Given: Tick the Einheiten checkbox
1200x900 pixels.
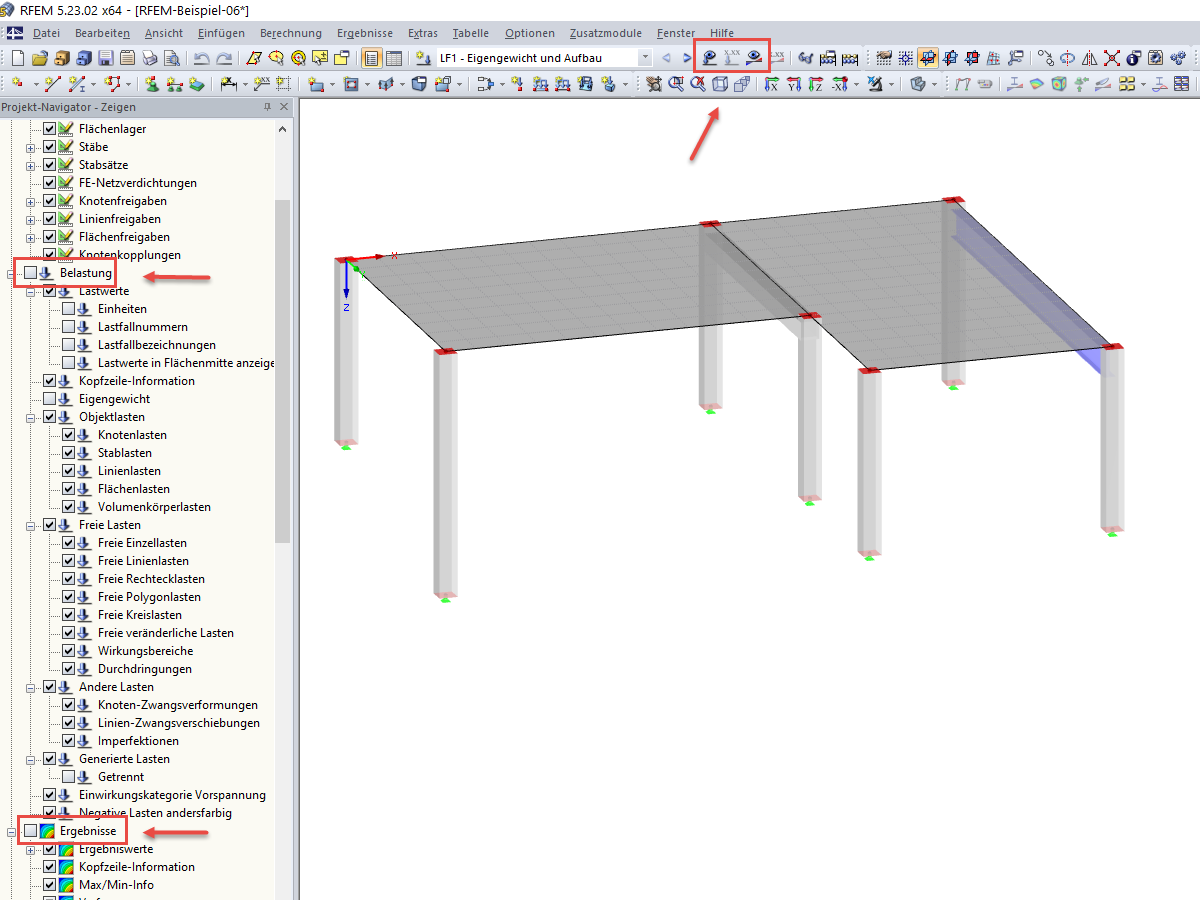Looking at the screenshot, I should click(x=68, y=309).
